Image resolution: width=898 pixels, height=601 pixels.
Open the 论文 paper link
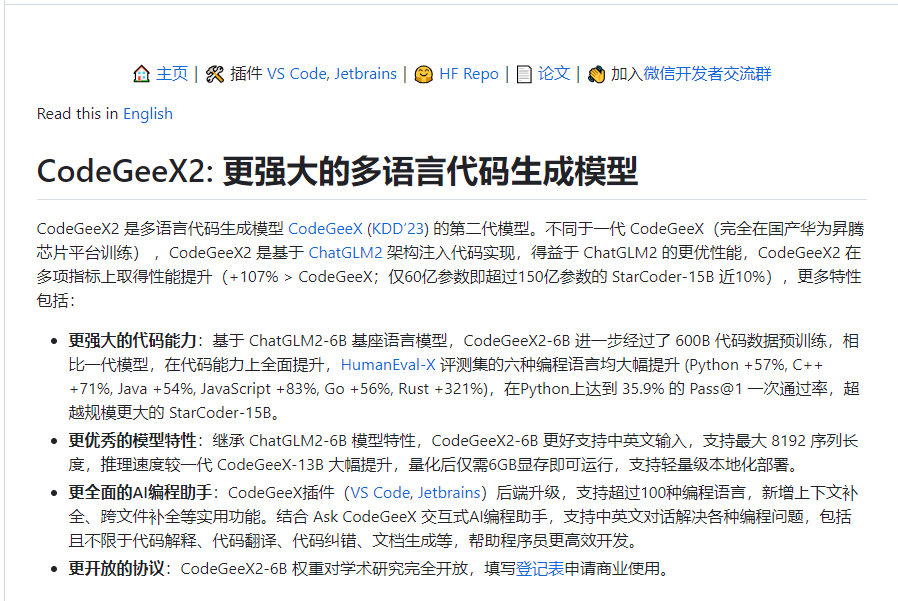(554, 74)
